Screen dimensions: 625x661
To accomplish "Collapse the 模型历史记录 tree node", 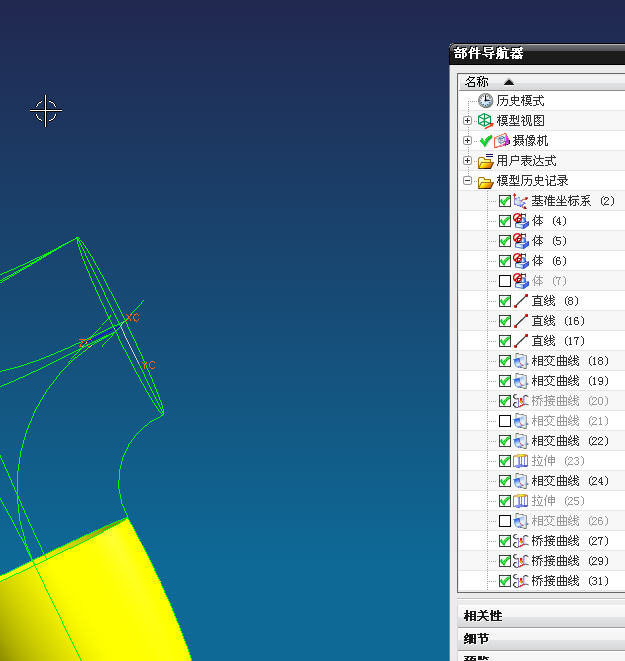I will pos(467,180).
